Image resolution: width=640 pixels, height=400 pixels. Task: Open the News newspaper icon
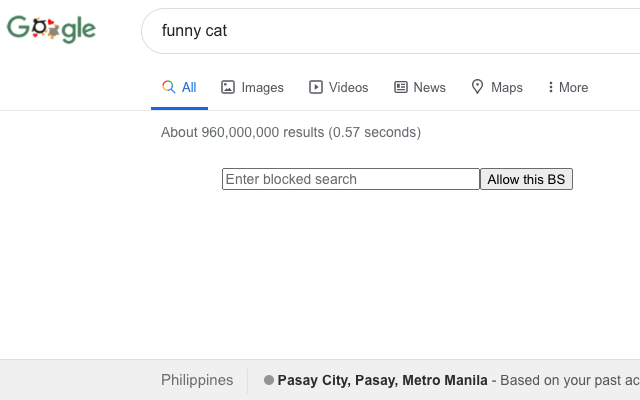point(400,87)
